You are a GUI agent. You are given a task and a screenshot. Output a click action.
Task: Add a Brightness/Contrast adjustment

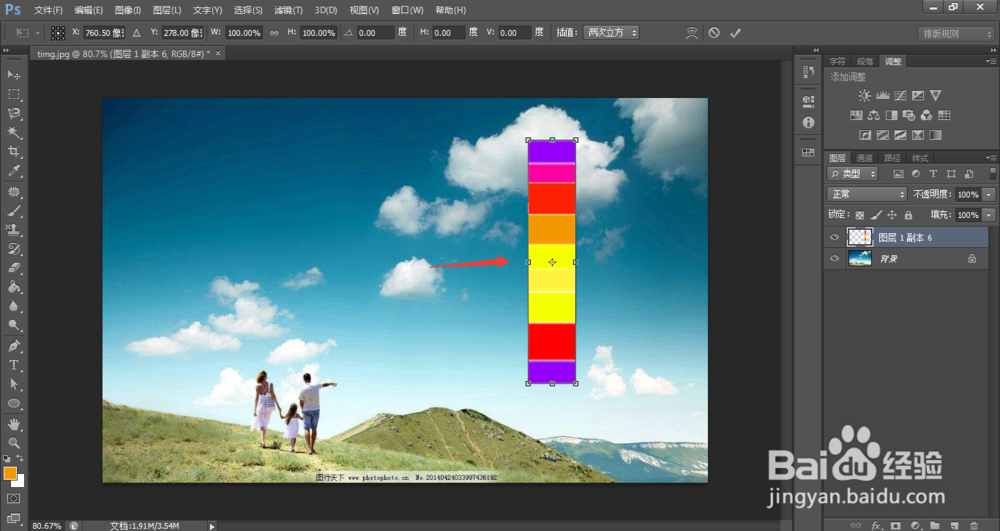click(864, 96)
